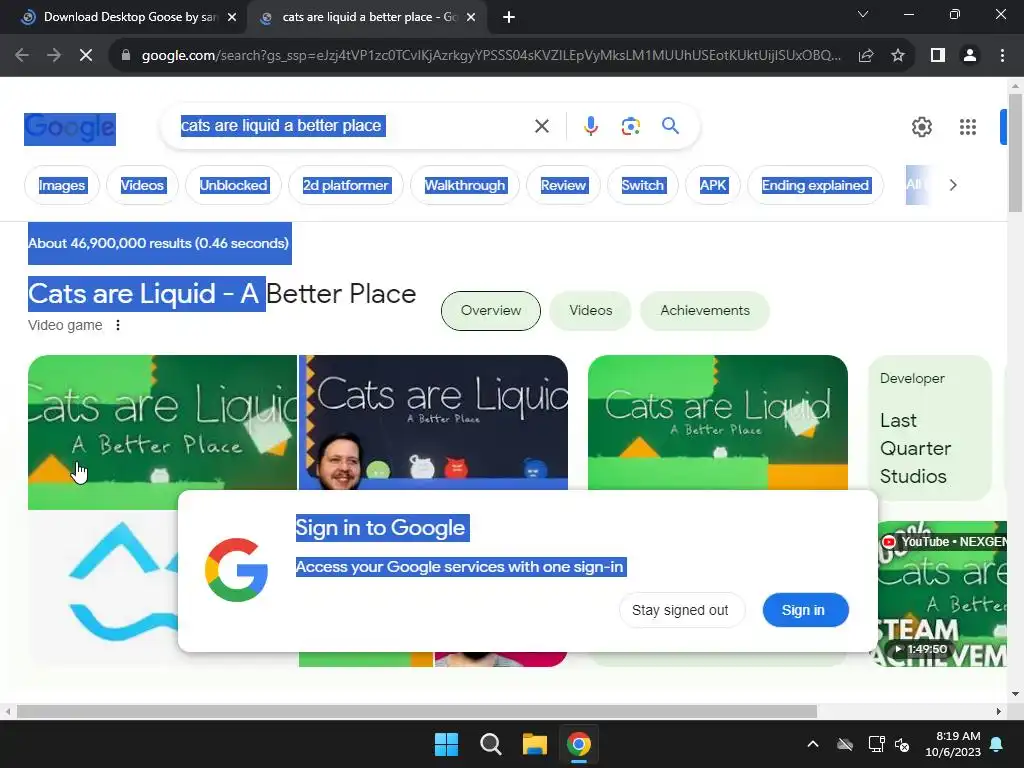Submit search with the magnifier icon
The height and width of the screenshot is (768, 1024).
pyautogui.click(x=670, y=126)
